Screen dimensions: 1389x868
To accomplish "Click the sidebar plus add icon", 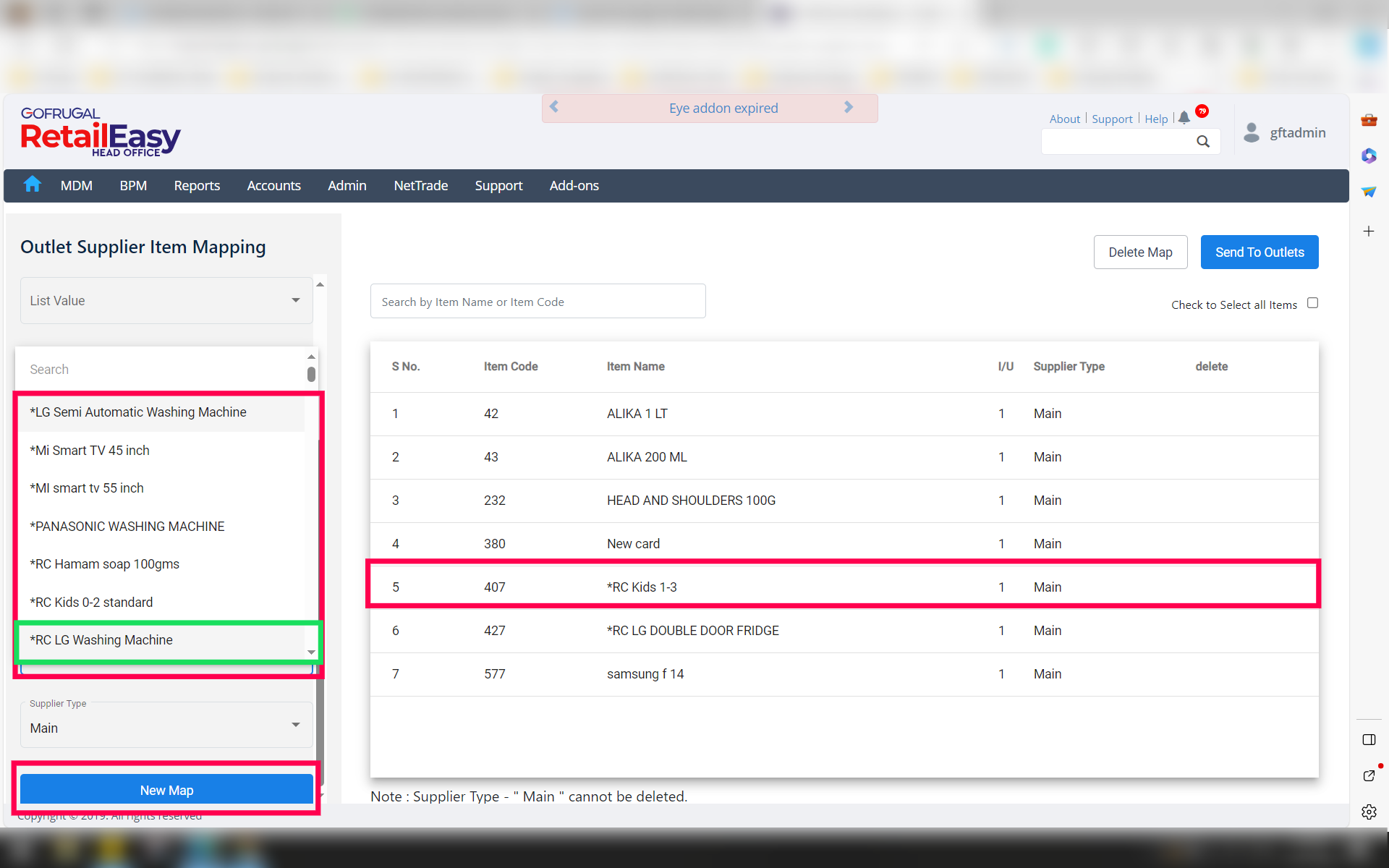I will click(x=1369, y=231).
